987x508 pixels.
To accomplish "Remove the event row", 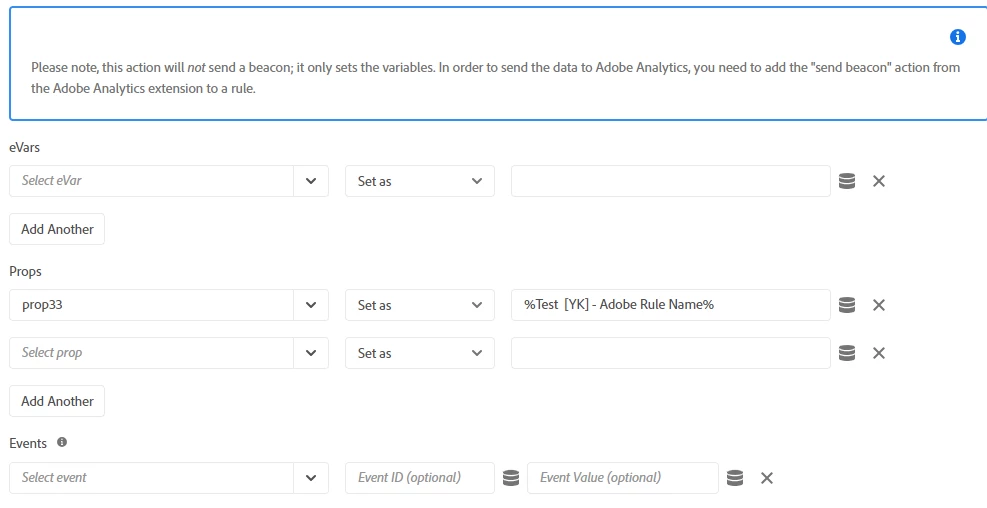I will click(x=767, y=478).
